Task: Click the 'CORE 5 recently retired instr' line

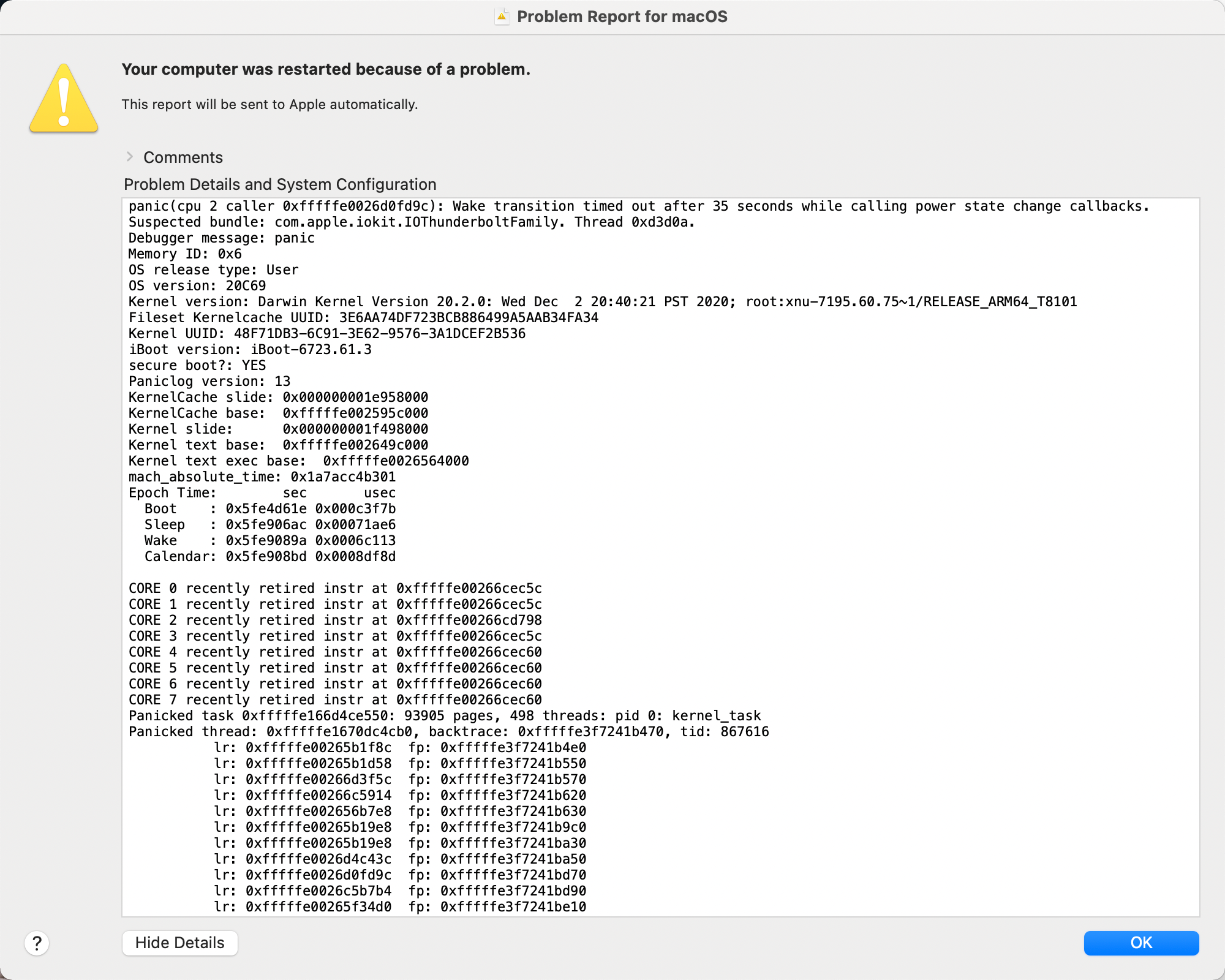Action: (336, 668)
